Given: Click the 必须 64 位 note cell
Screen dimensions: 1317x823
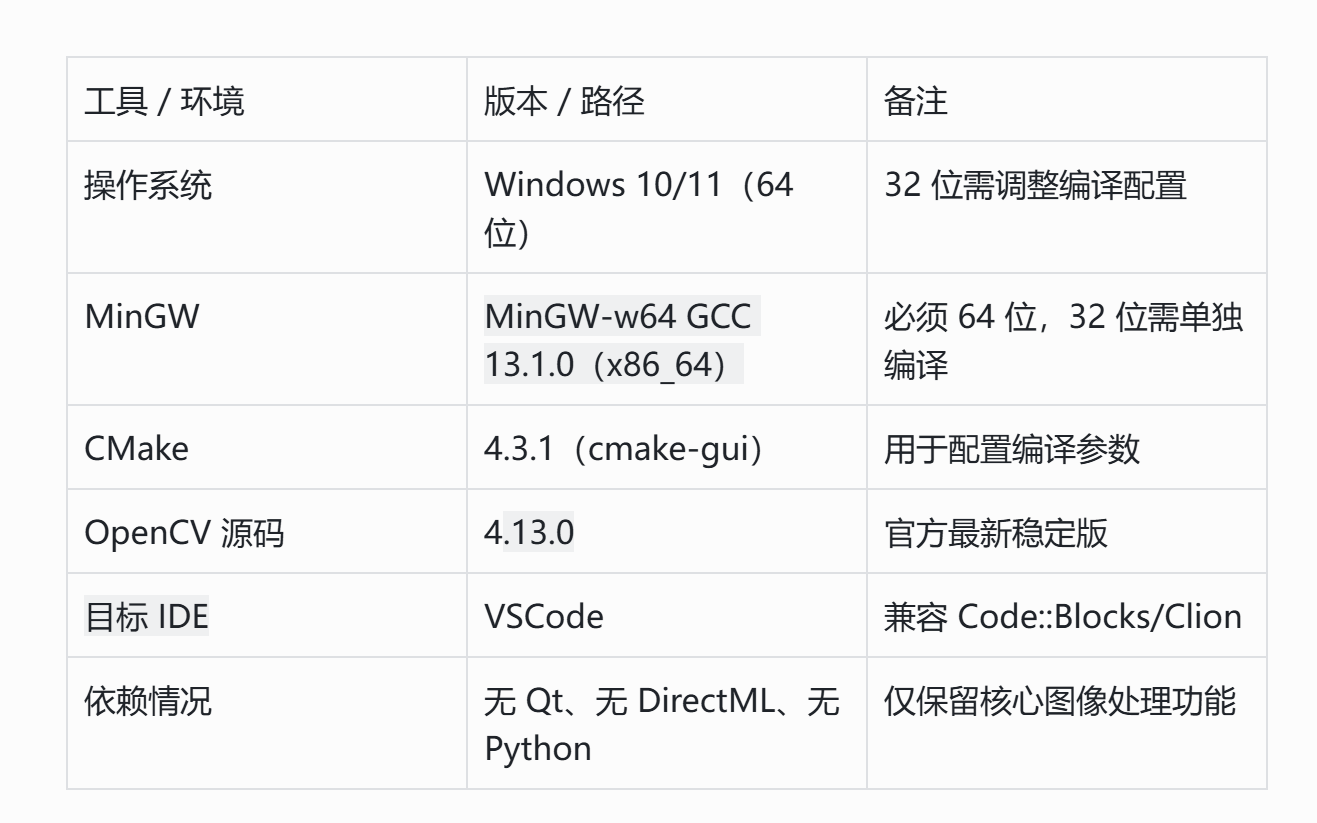Looking at the screenshot, I should [1064, 339].
